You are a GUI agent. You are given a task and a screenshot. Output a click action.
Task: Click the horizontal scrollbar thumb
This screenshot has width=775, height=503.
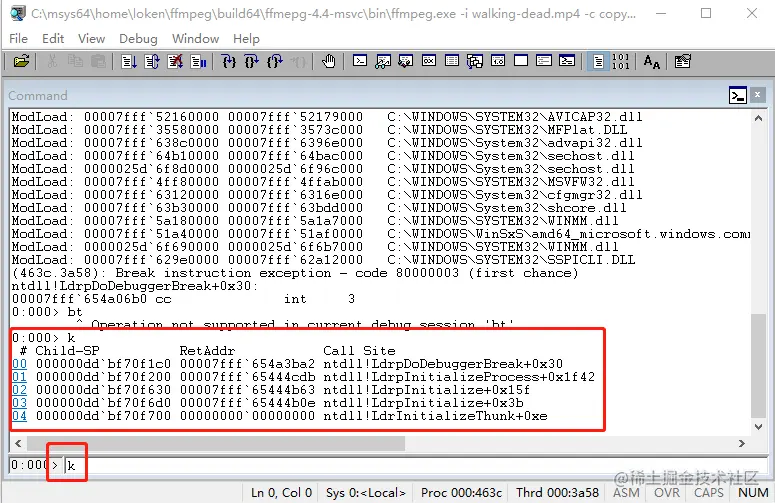[216, 443]
